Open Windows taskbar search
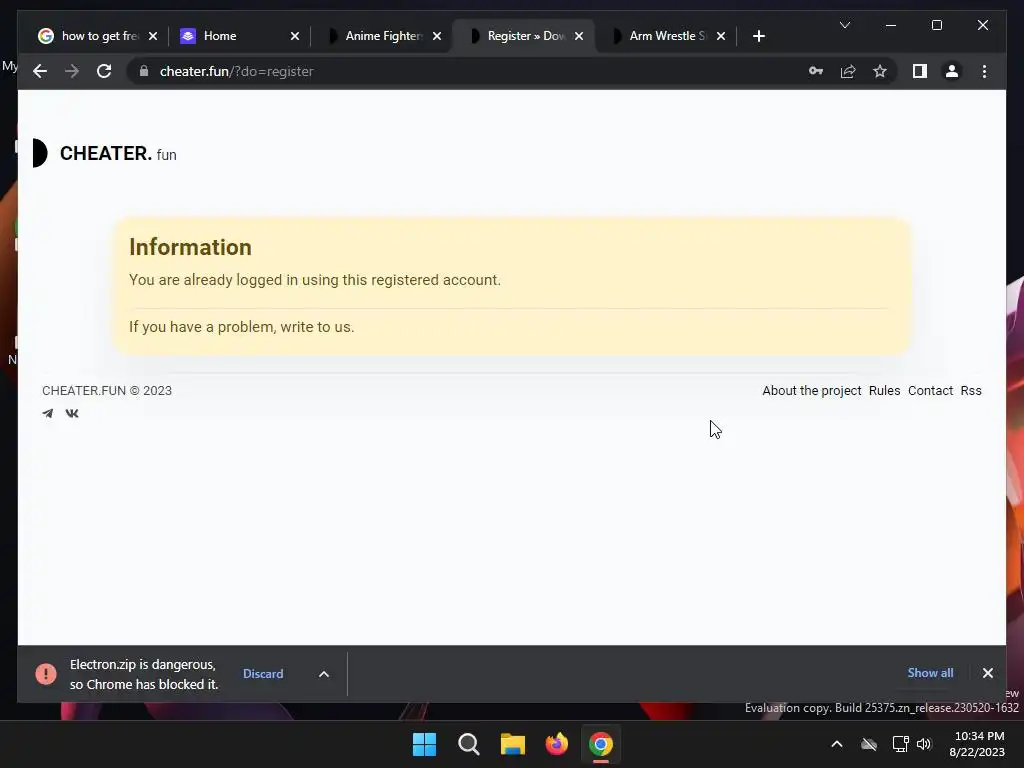1024x768 pixels. (x=469, y=744)
